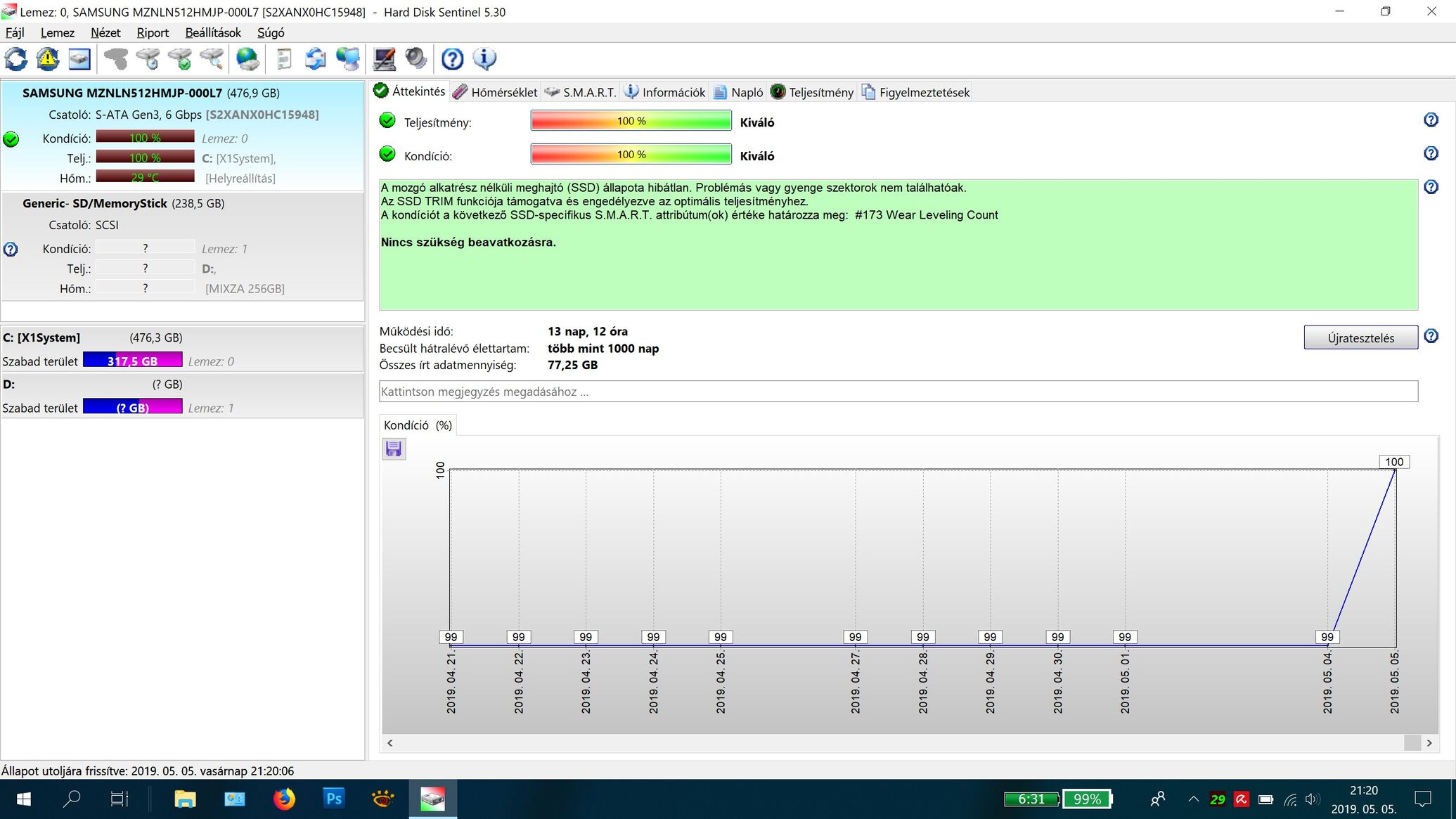Select the SAMSUNG MZNLN512HMJP-000L7 disk entry
The width and height of the screenshot is (1456, 819).
183,136
